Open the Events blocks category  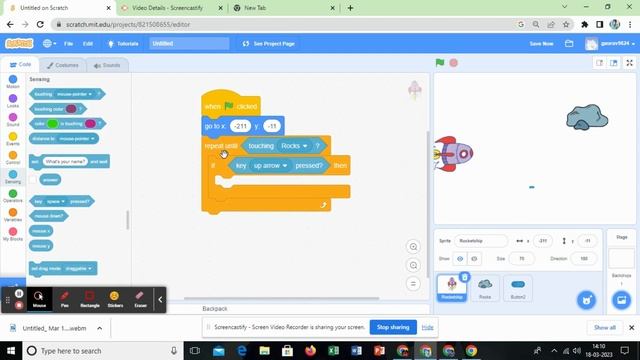13,139
